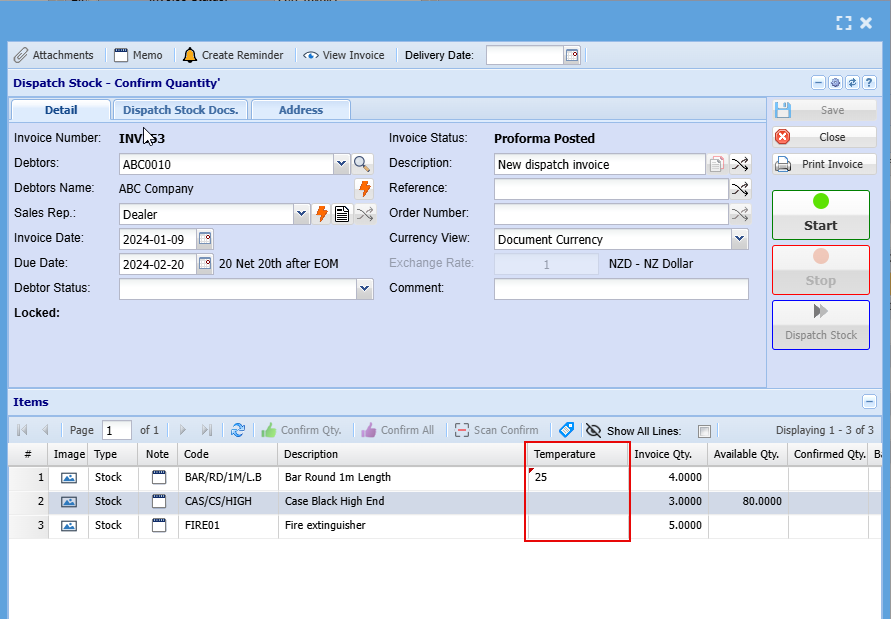Expand the Debtors dropdown arrow
The image size is (891, 619).
pyautogui.click(x=341, y=164)
